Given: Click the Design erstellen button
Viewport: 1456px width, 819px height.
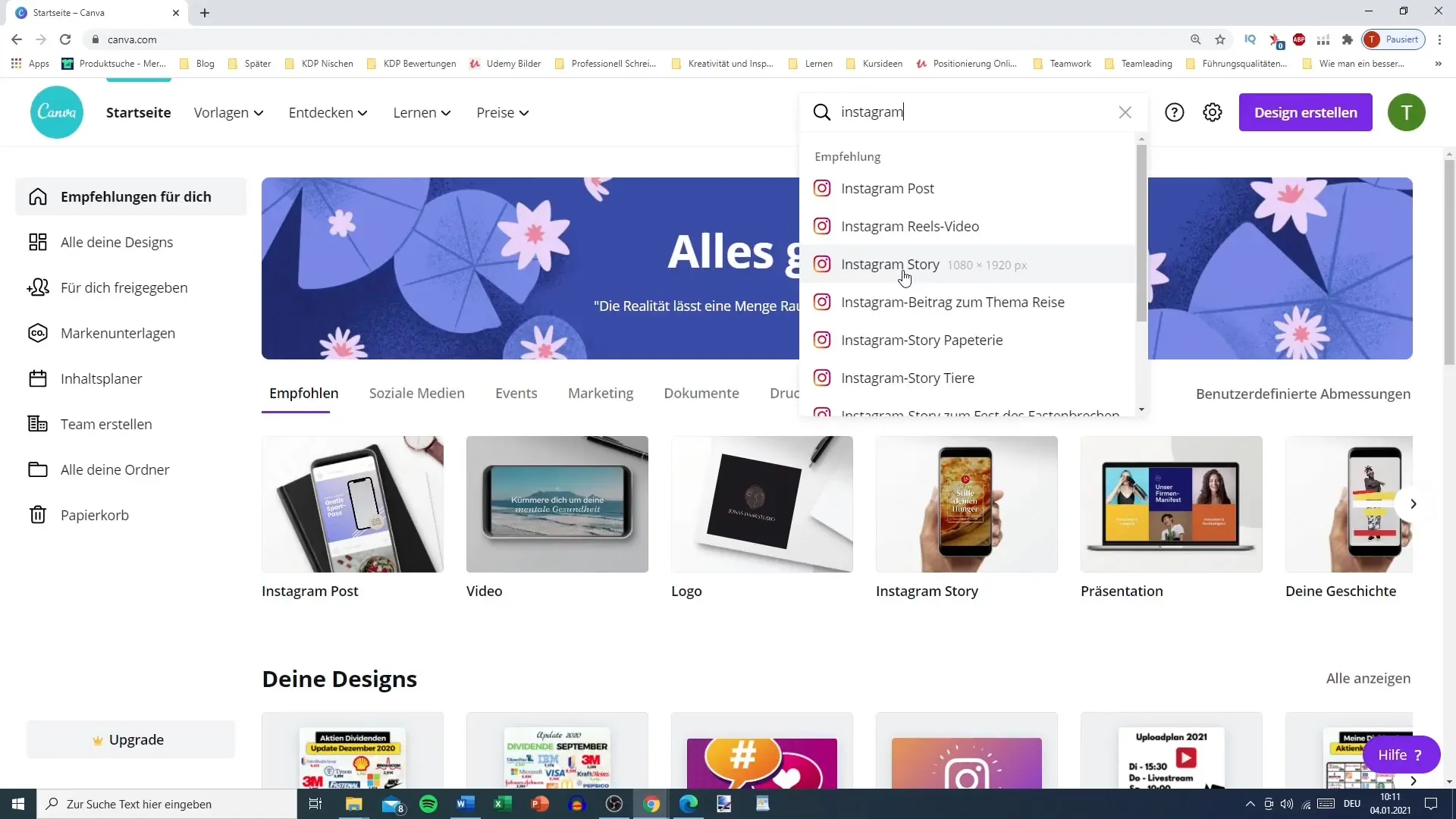Looking at the screenshot, I should point(1305,112).
